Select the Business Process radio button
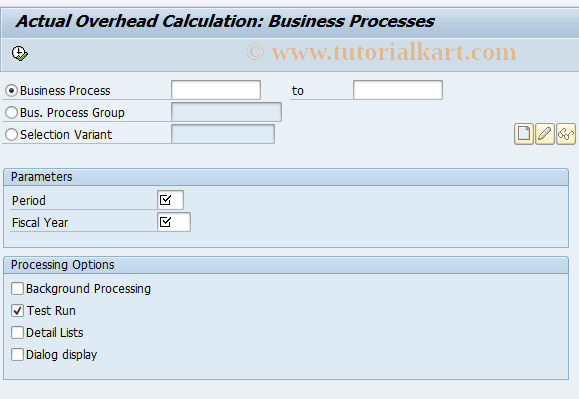Image resolution: width=579 pixels, height=399 pixels. point(11,90)
